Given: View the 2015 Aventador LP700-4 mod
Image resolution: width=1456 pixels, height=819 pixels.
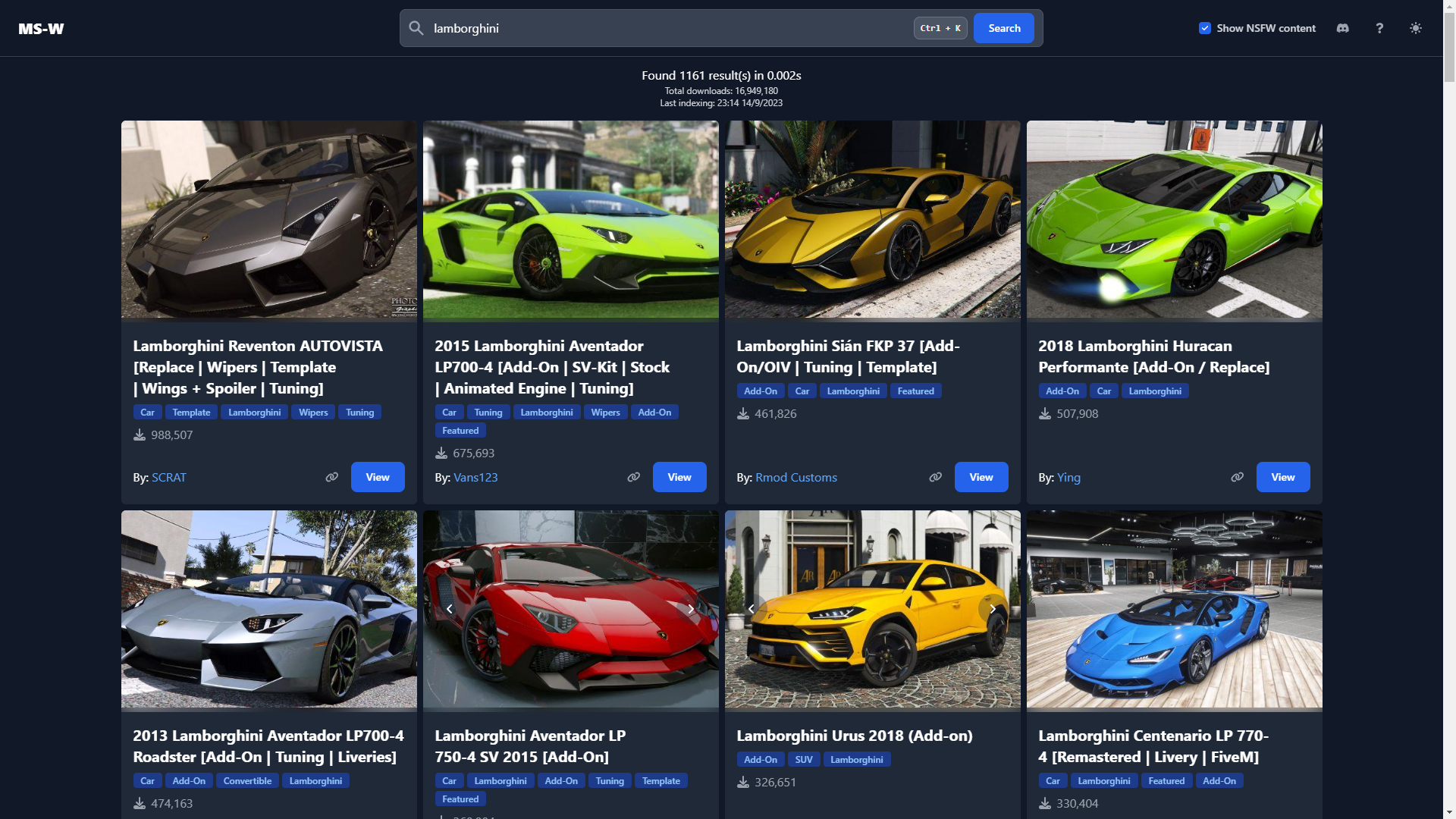Looking at the screenshot, I should pos(679,477).
